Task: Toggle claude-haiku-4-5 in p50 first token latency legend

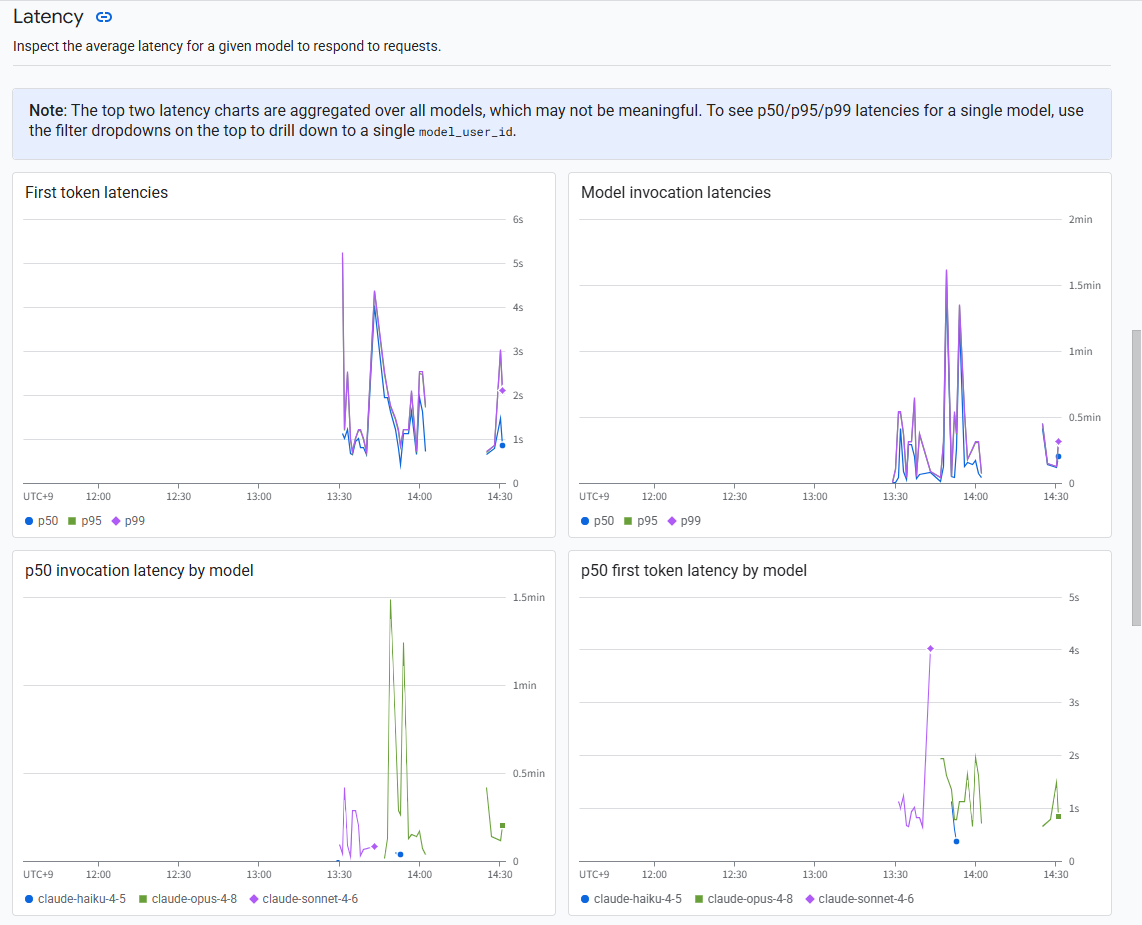Action: pyautogui.click(x=631, y=899)
